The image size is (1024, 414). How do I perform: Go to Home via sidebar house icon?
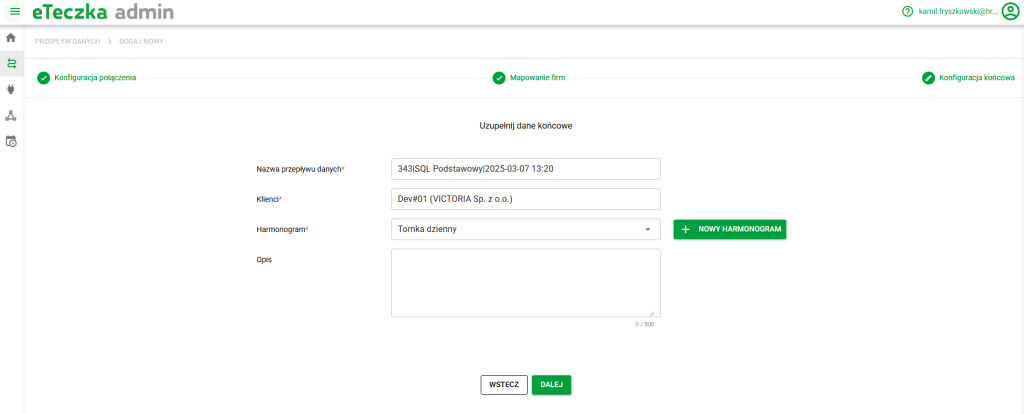11,38
